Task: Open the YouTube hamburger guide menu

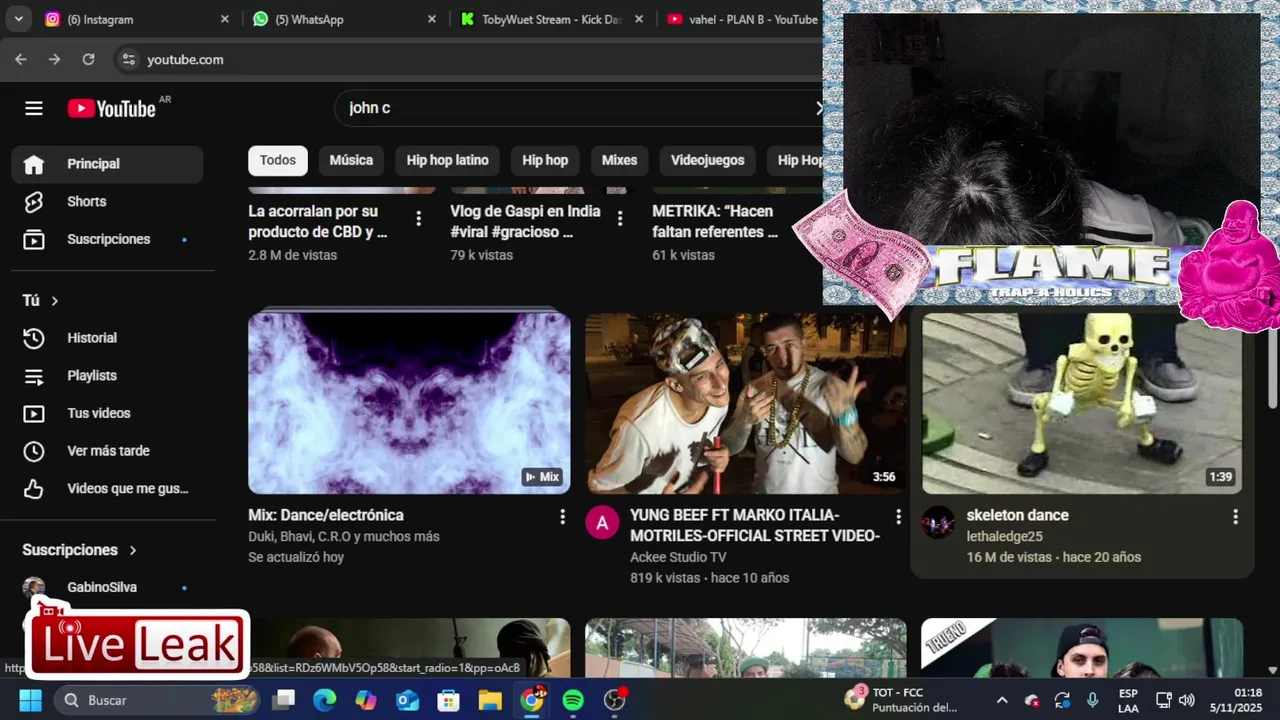Action: pyautogui.click(x=34, y=108)
